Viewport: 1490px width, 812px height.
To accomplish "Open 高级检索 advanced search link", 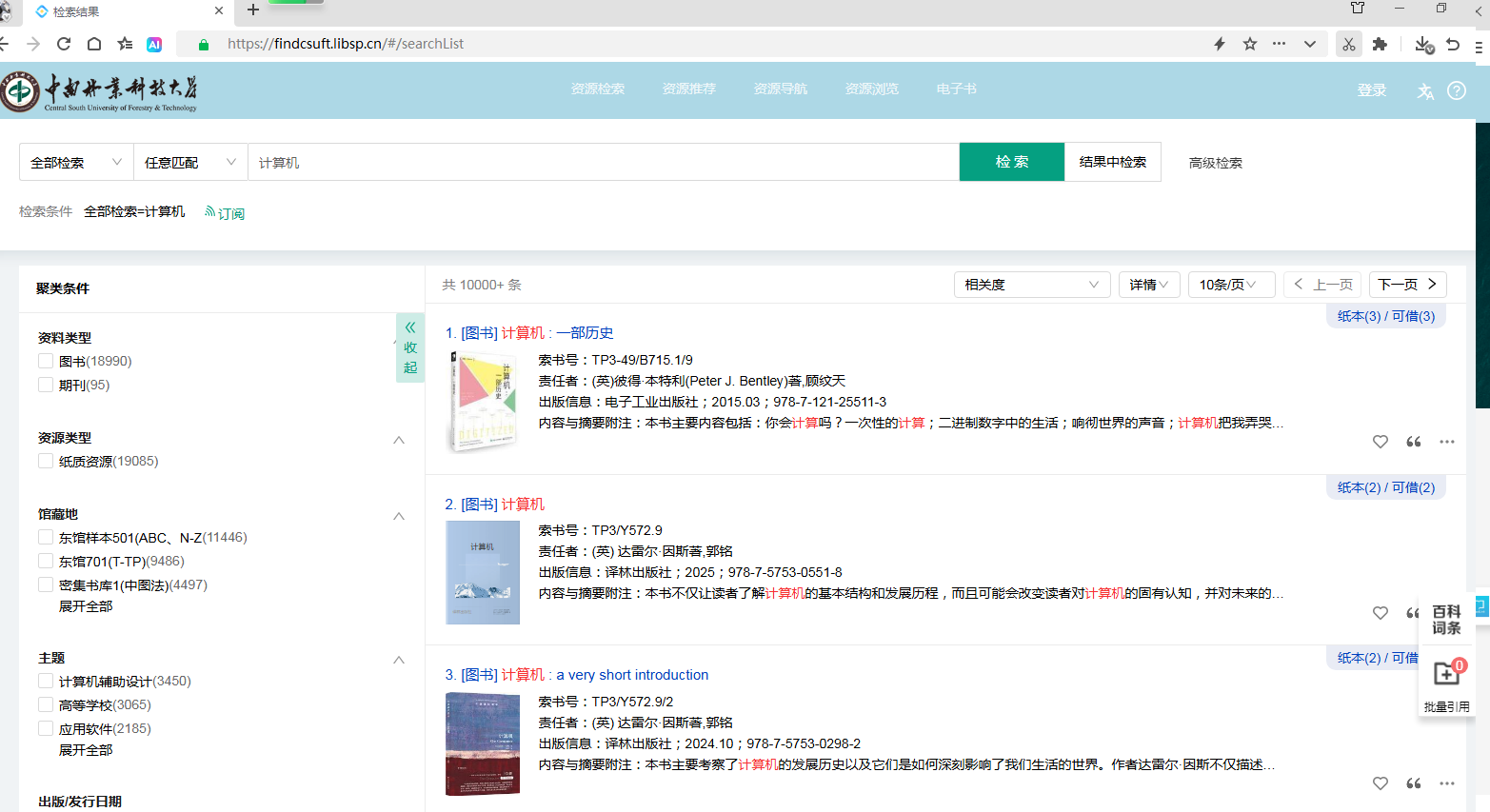I will [1215, 162].
